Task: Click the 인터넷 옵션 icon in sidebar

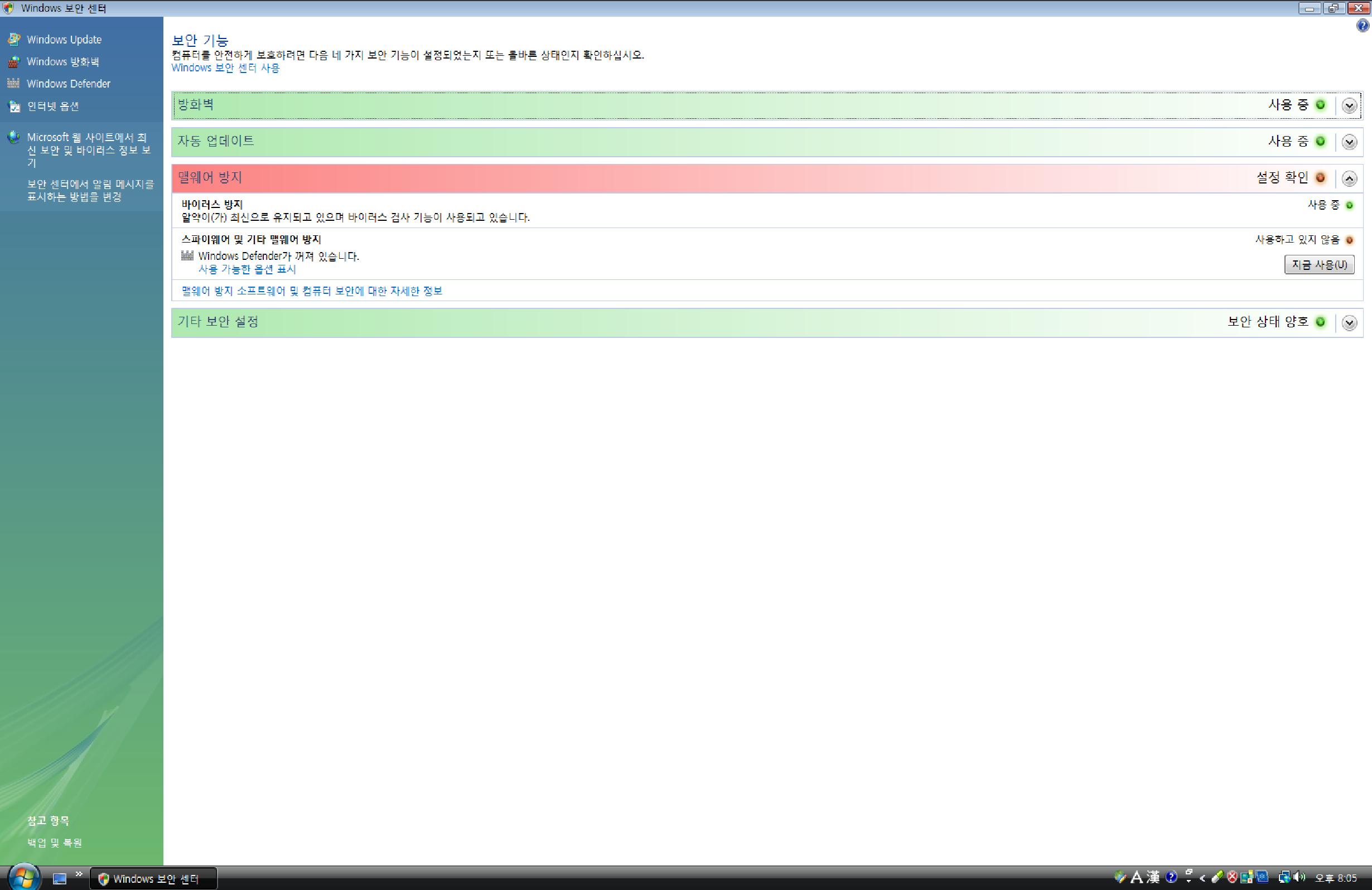Action: (x=14, y=106)
